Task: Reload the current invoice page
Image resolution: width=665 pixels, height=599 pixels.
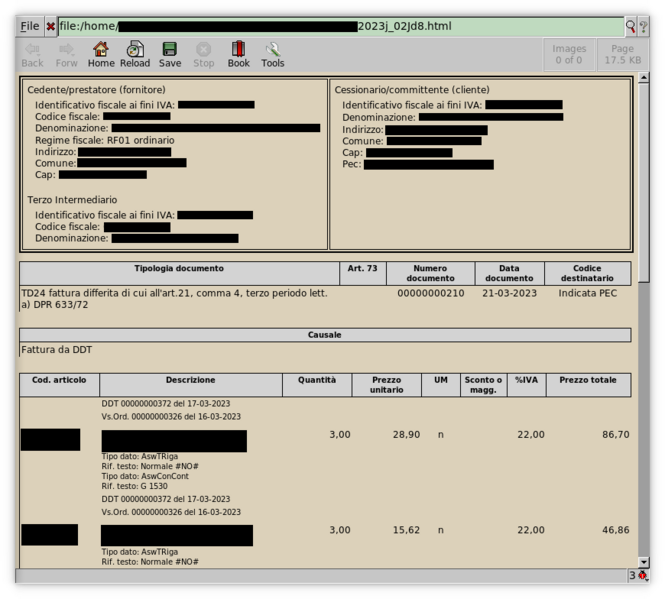Action: [135, 54]
